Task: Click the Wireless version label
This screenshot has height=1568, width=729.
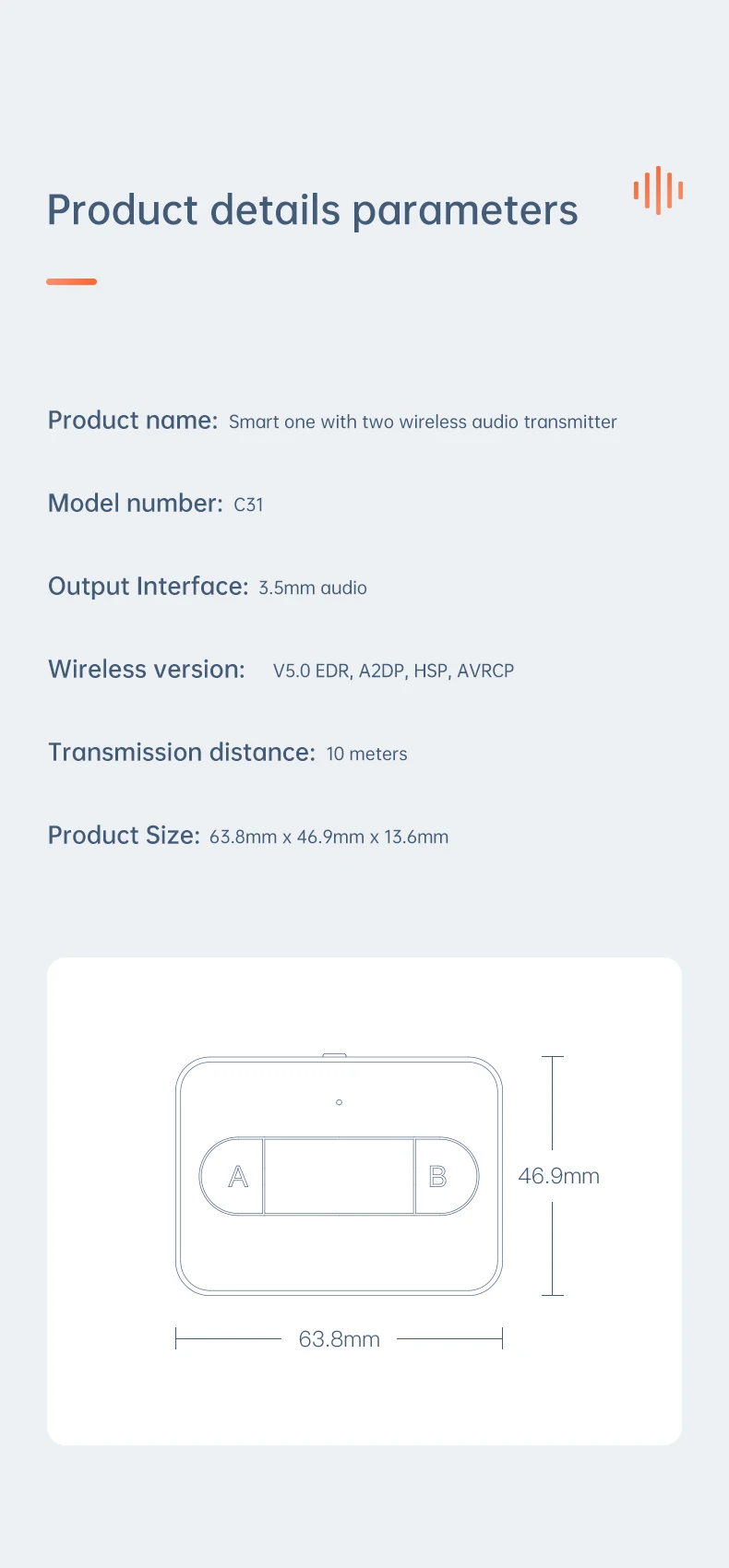Action: 146,670
